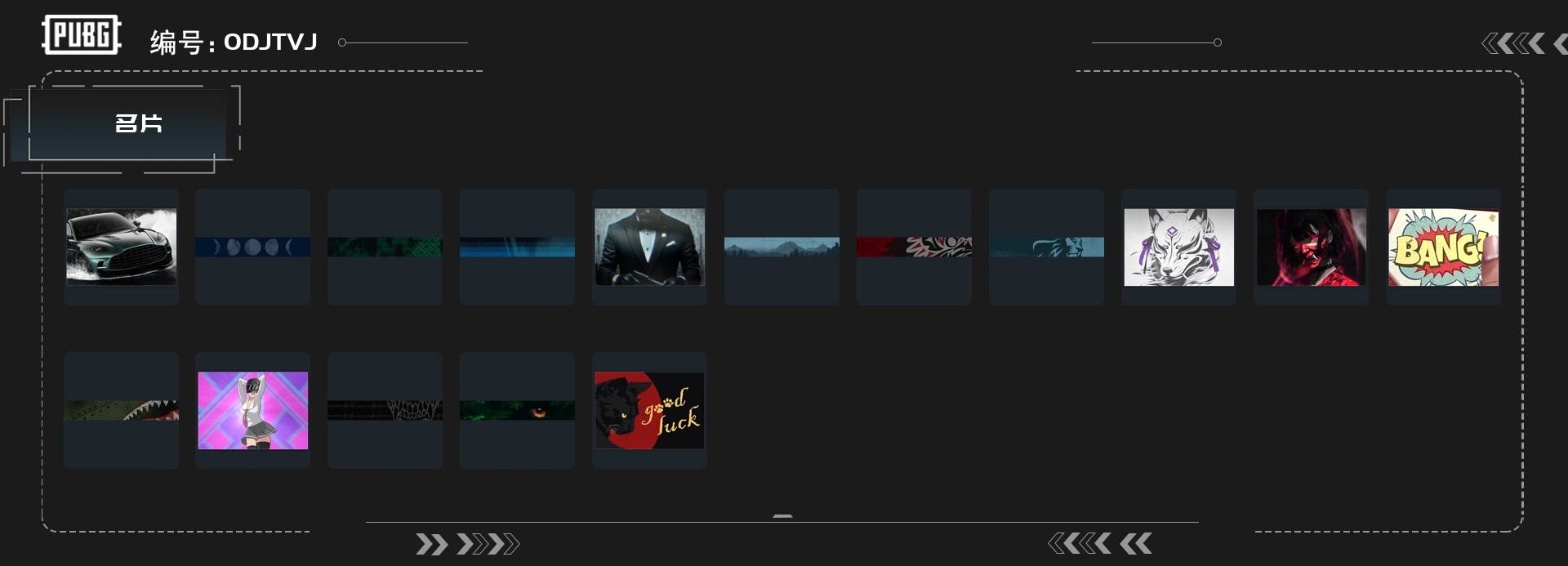Select the shark teeth banner nameplate

(121, 410)
